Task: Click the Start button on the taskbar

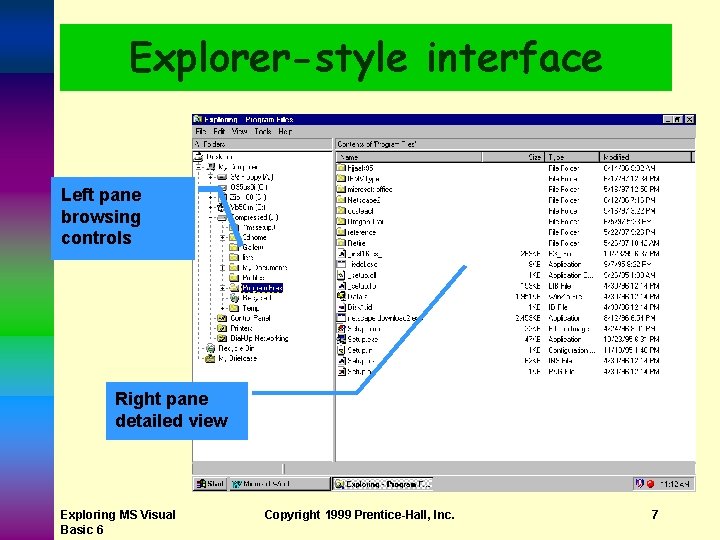Action: coord(210,484)
